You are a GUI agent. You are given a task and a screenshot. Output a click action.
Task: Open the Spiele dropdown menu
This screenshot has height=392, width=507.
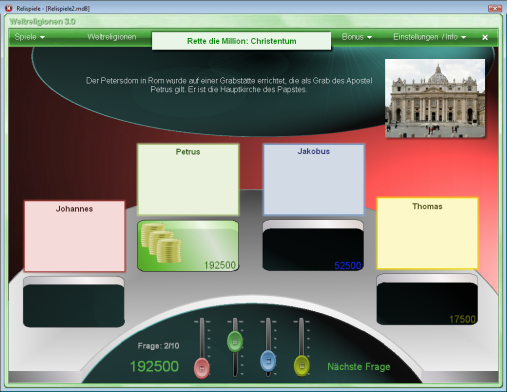tap(29, 37)
